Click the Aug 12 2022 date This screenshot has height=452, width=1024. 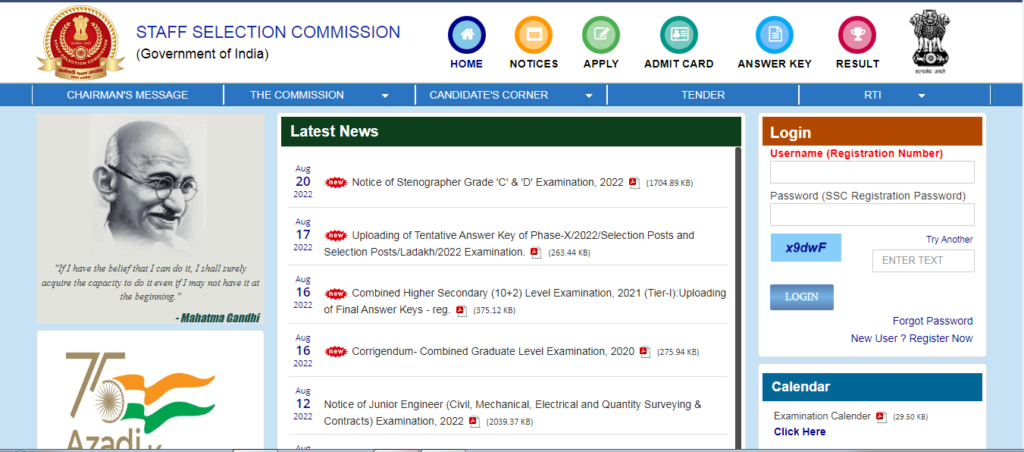303,404
